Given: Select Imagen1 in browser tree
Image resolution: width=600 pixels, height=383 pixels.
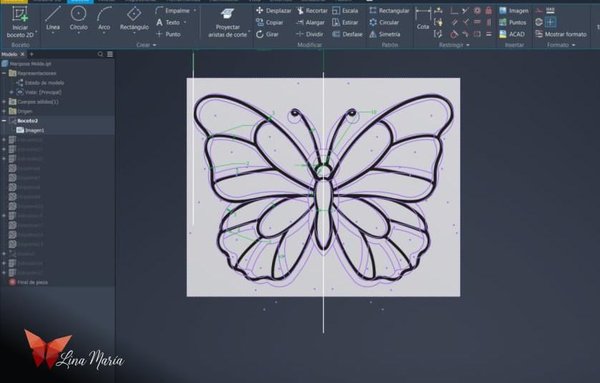Looking at the screenshot, I should [x=30, y=130].
